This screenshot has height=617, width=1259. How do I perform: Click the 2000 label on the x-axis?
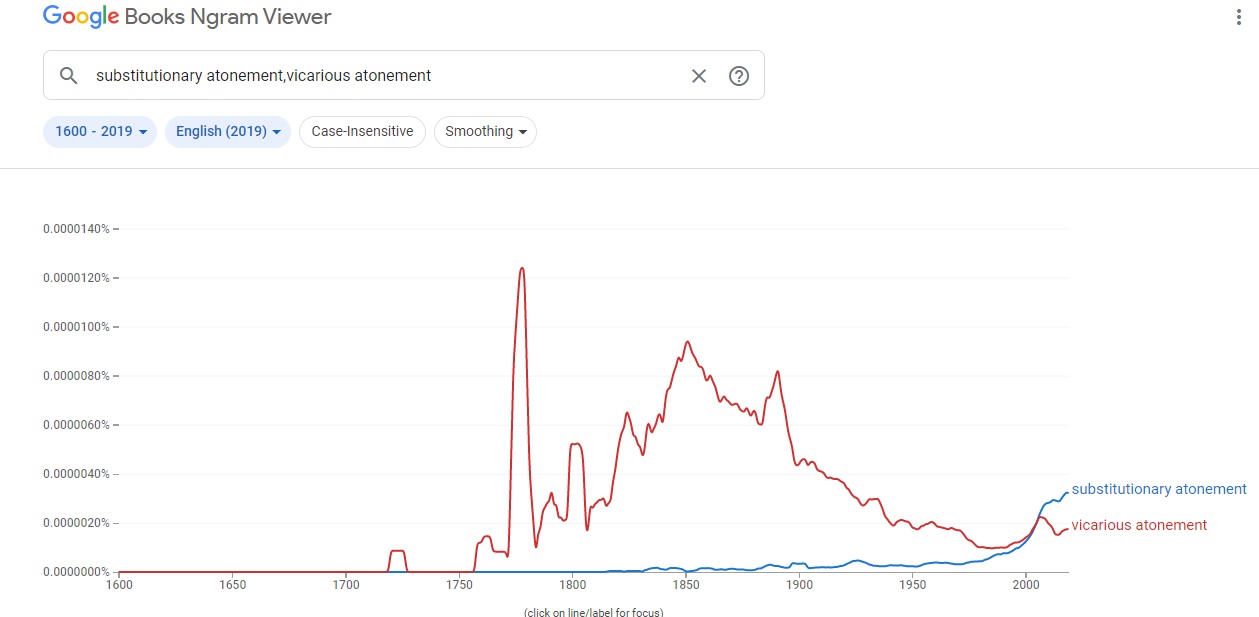[1025, 584]
